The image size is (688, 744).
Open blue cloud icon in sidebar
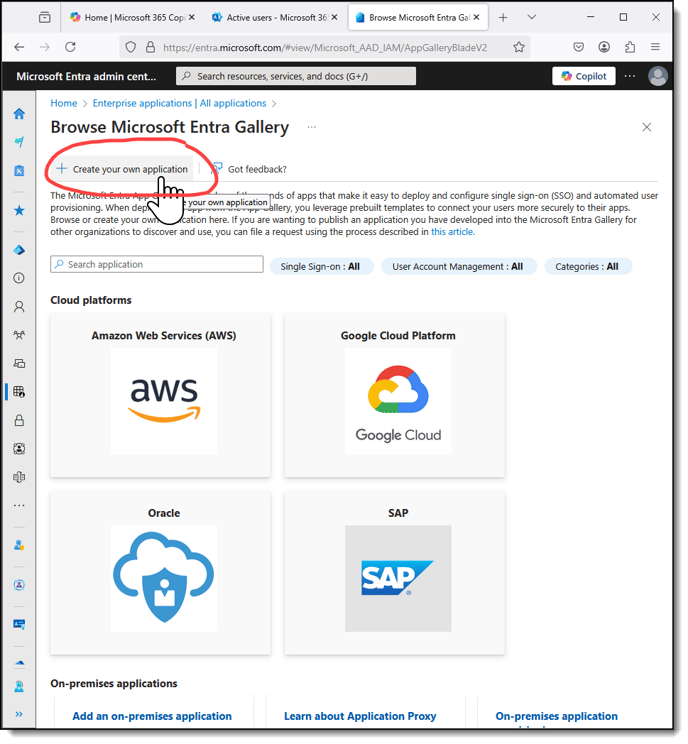(x=19, y=663)
